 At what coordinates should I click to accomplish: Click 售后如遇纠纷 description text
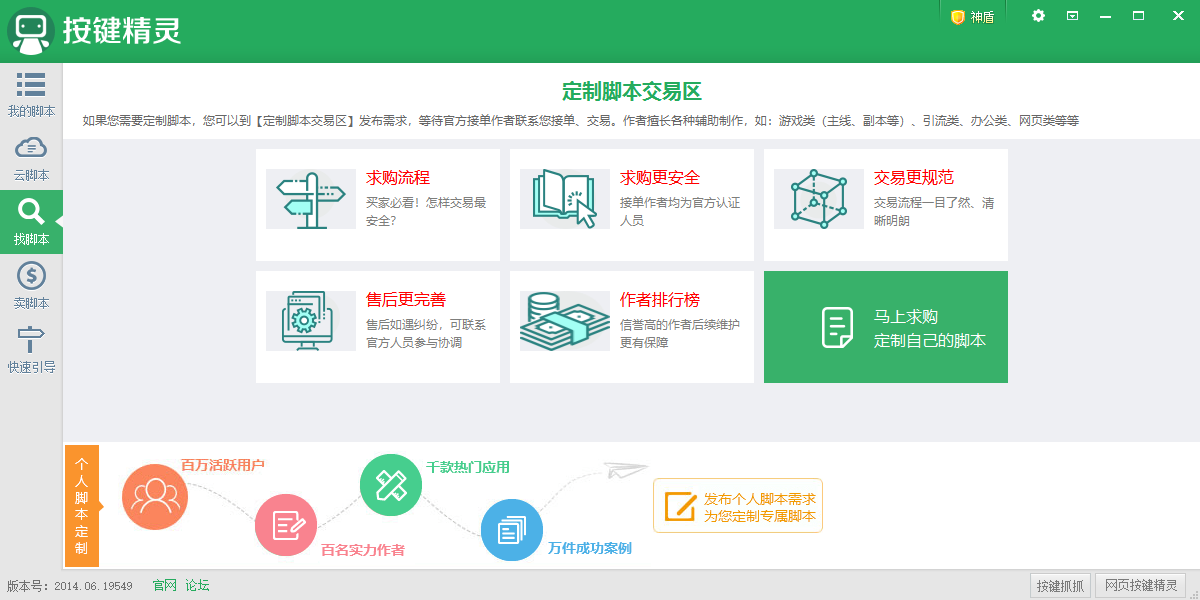[x=426, y=333]
